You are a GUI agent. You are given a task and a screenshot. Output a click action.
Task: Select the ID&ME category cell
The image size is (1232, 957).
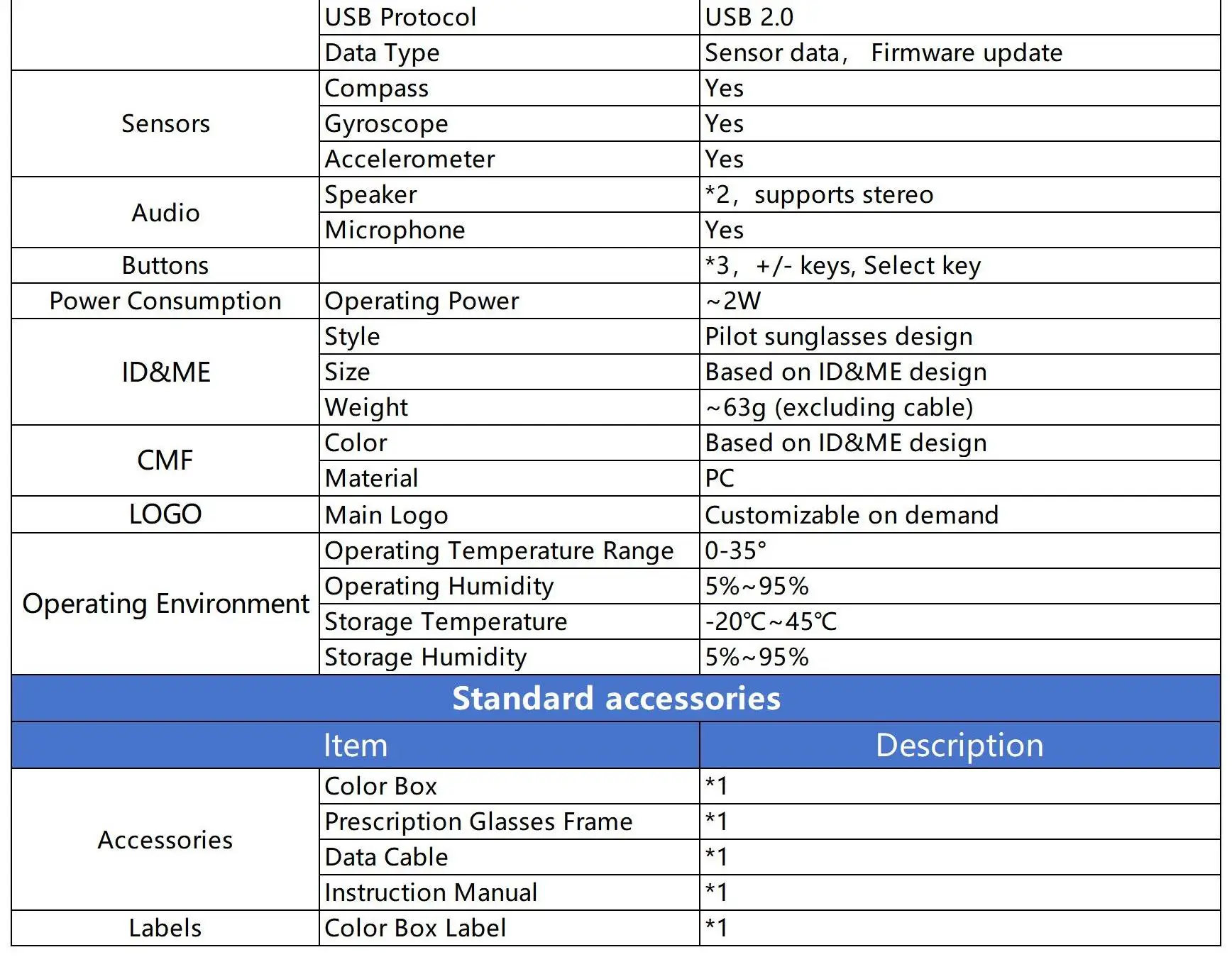[165, 372]
